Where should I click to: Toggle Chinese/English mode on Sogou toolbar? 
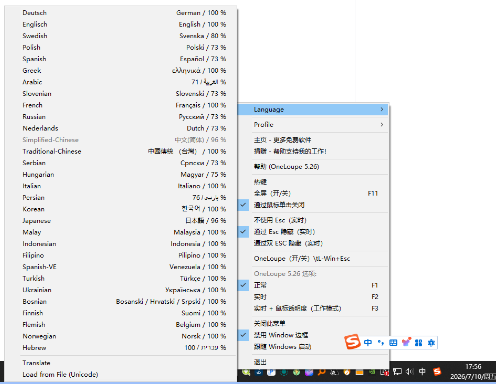coord(368,343)
